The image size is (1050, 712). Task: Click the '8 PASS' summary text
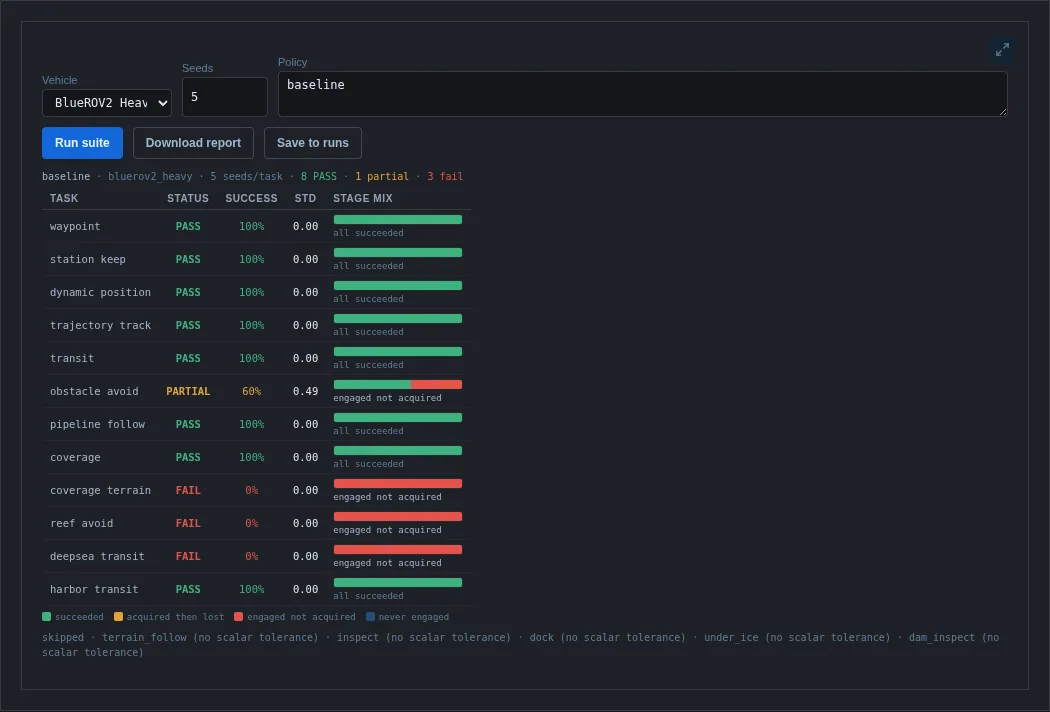coord(319,176)
